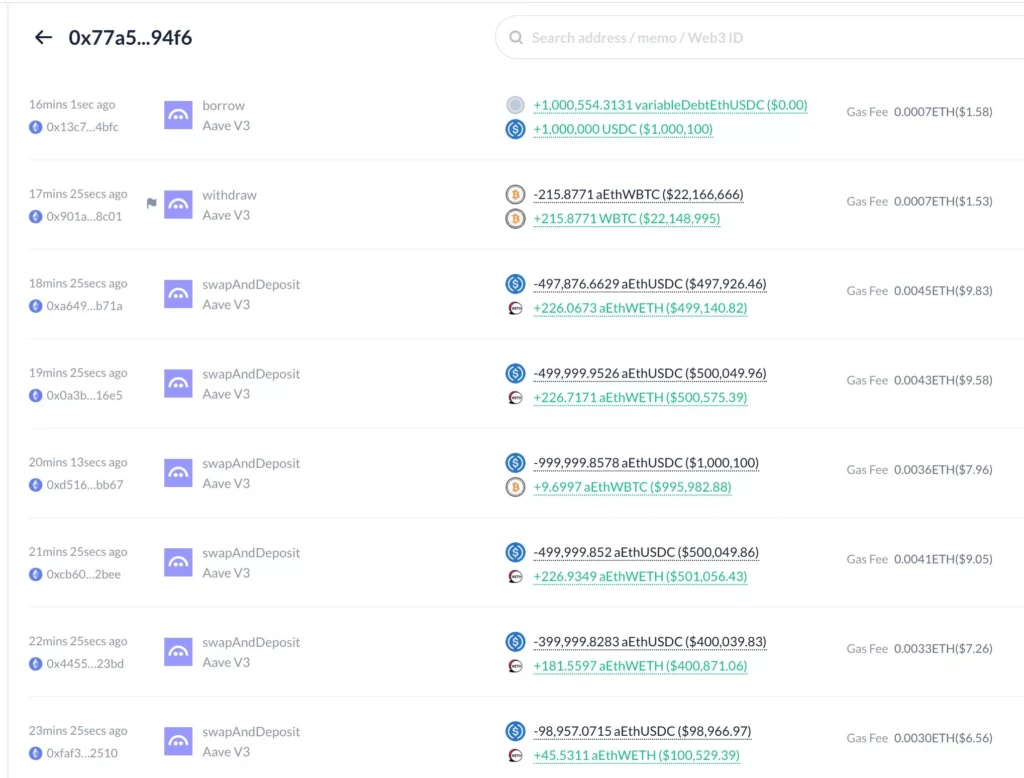This screenshot has width=1024, height=778.
Task: Click WBTC icon beside +9.6997 aEthWBTC
Action: tap(515, 487)
